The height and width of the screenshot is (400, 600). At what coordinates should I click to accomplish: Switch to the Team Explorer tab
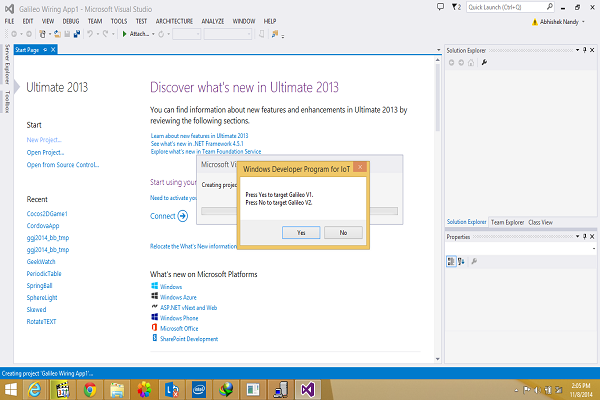(x=507, y=222)
